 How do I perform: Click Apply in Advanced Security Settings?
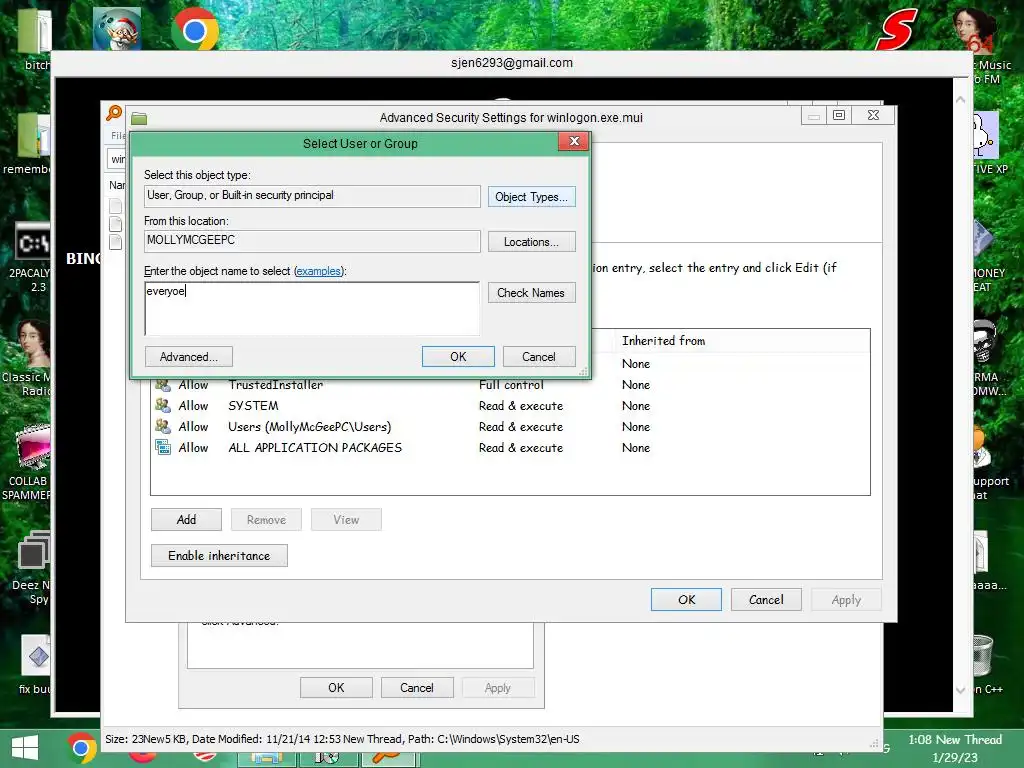point(846,600)
